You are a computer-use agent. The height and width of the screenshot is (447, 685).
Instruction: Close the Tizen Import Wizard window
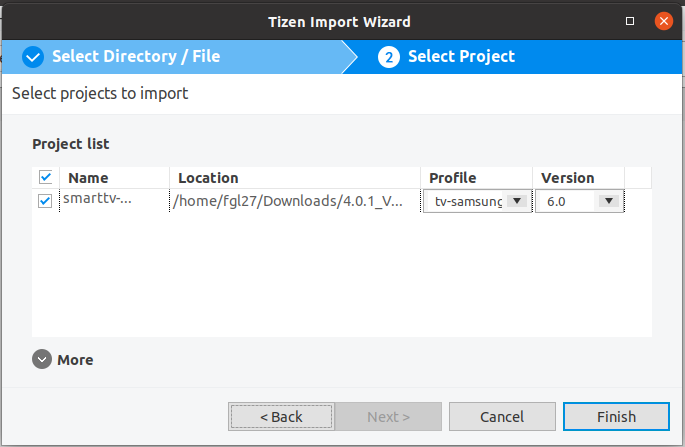[x=664, y=21]
